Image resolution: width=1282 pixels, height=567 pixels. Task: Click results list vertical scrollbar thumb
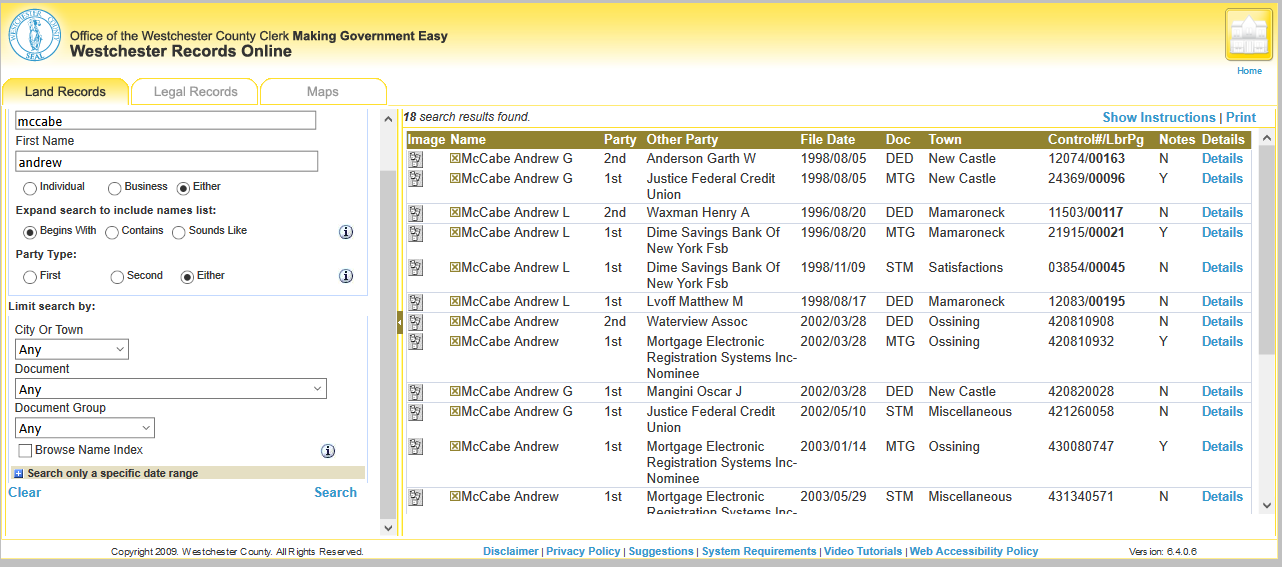point(1267,249)
